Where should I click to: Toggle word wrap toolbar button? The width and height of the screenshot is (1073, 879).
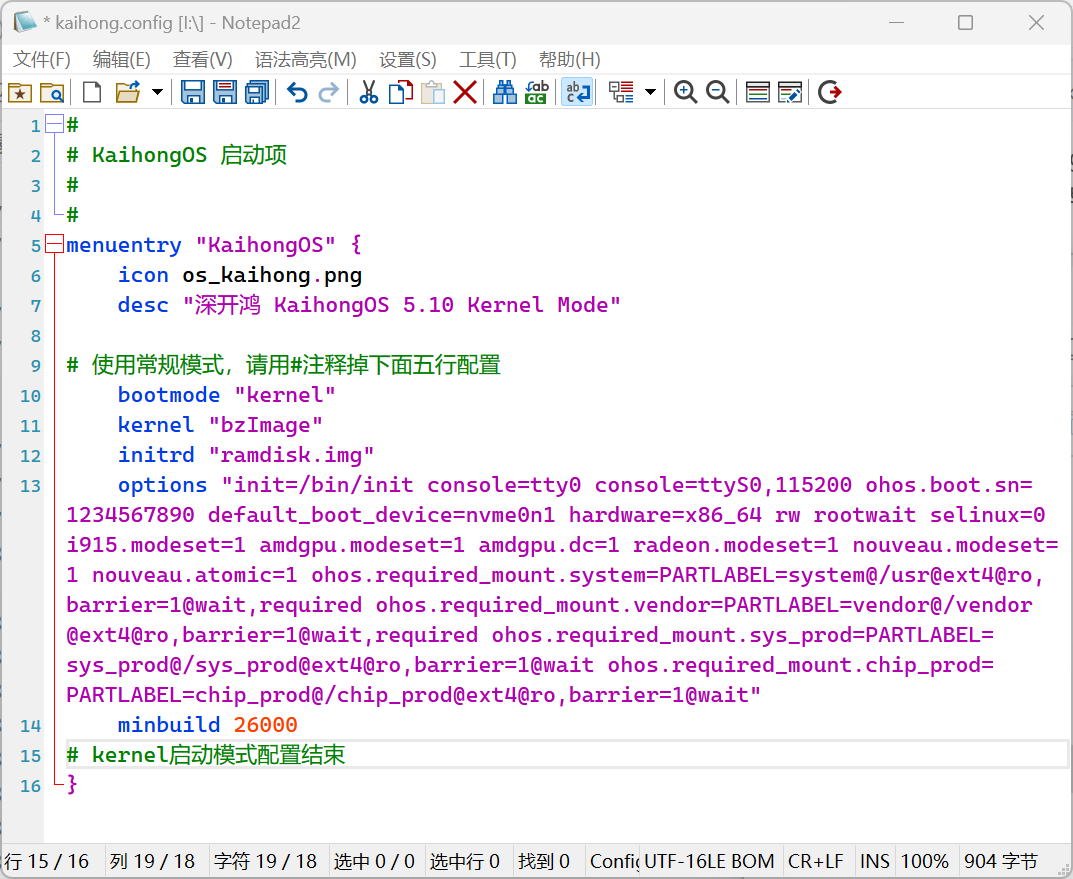pyautogui.click(x=577, y=92)
